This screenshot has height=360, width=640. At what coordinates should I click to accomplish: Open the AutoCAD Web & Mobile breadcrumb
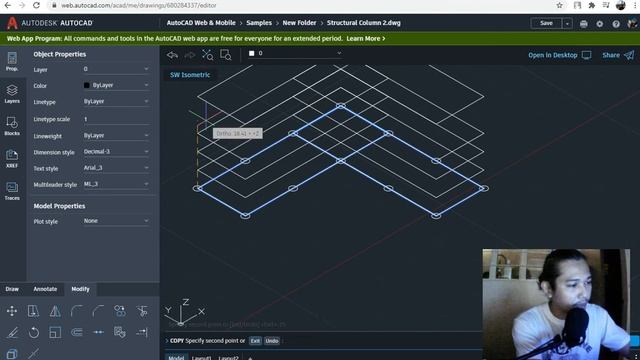pos(201,23)
